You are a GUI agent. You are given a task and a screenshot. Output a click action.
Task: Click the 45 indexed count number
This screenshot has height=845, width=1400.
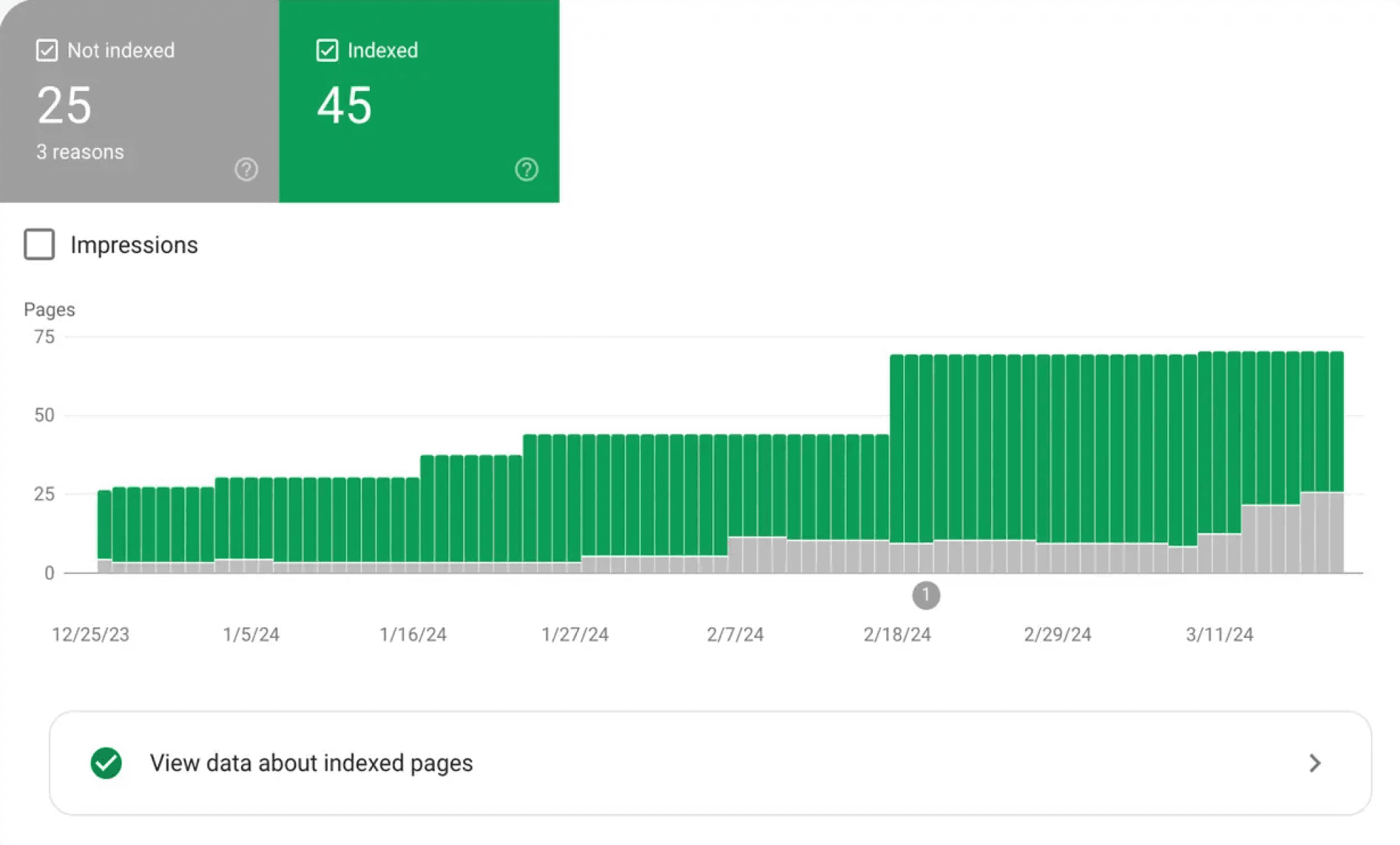[x=344, y=106]
